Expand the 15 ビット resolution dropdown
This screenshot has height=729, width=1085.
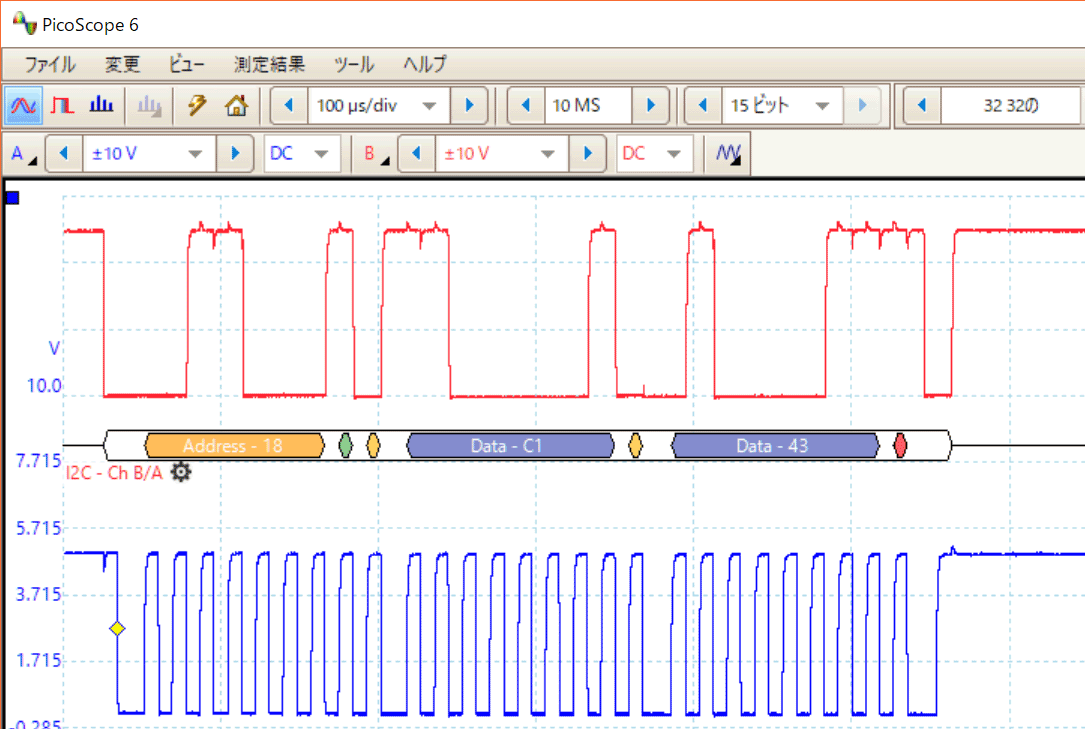pos(823,106)
